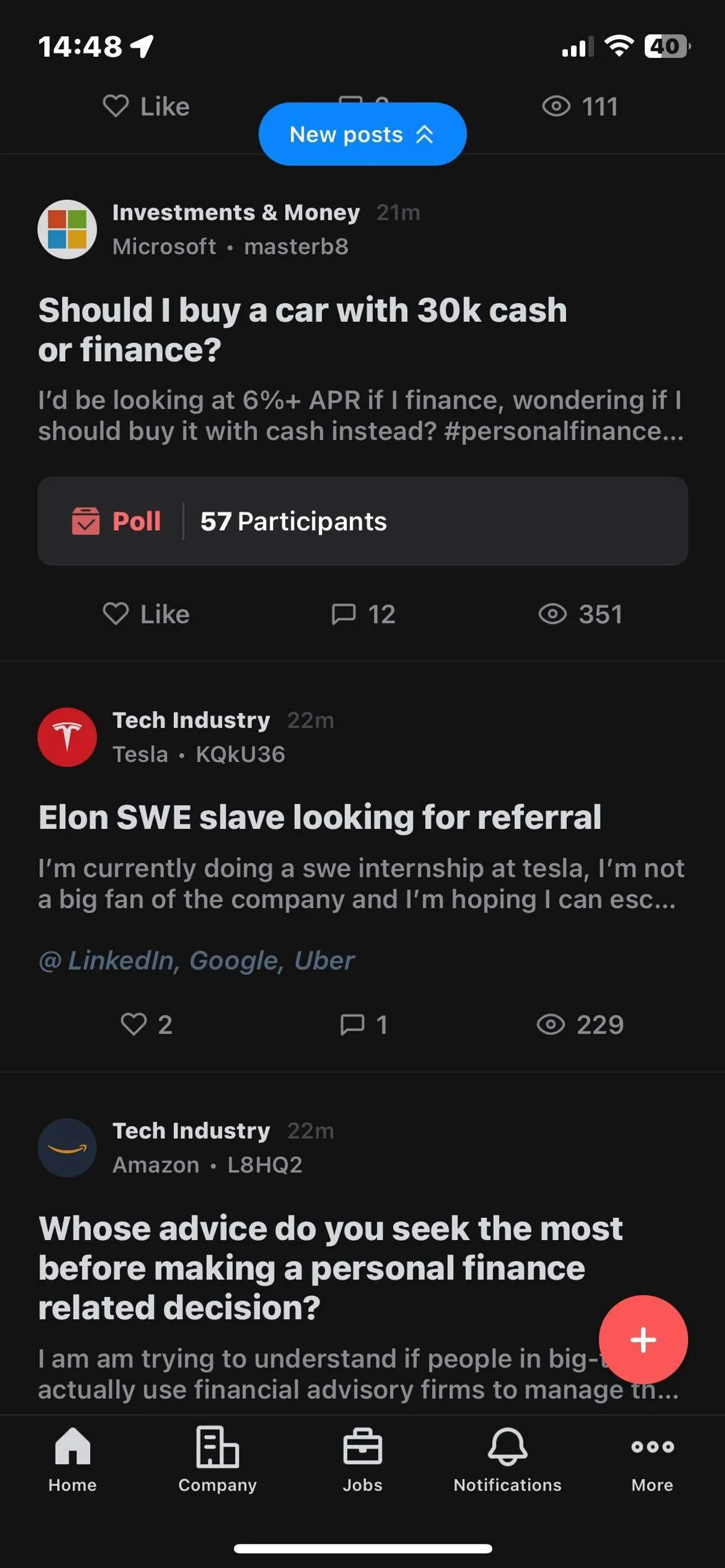Image resolution: width=725 pixels, height=1568 pixels.
Task: Open comments on the car financing post
Action: 363,614
